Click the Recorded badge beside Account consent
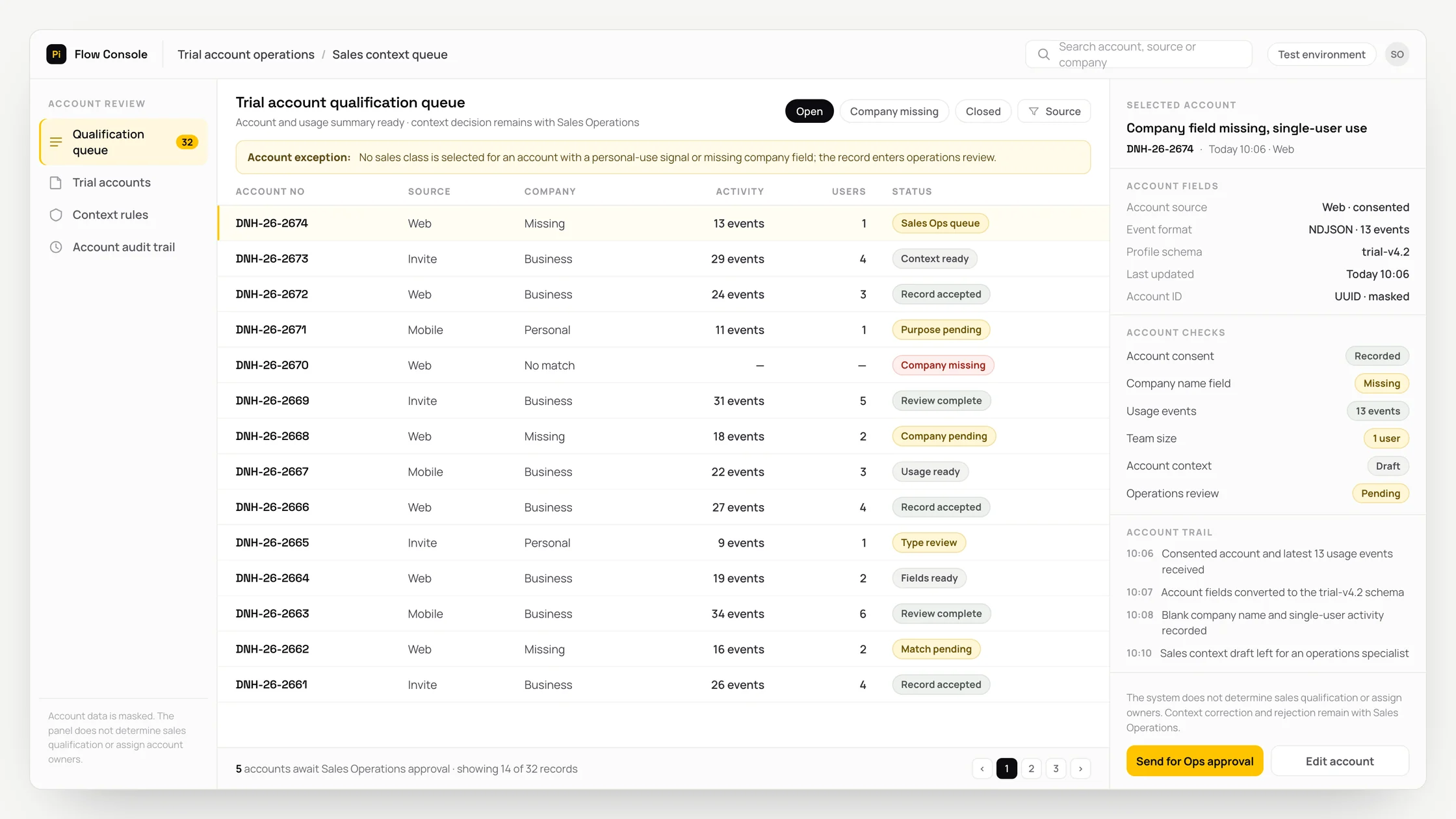Image resolution: width=1456 pixels, height=819 pixels. (1377, 356)
